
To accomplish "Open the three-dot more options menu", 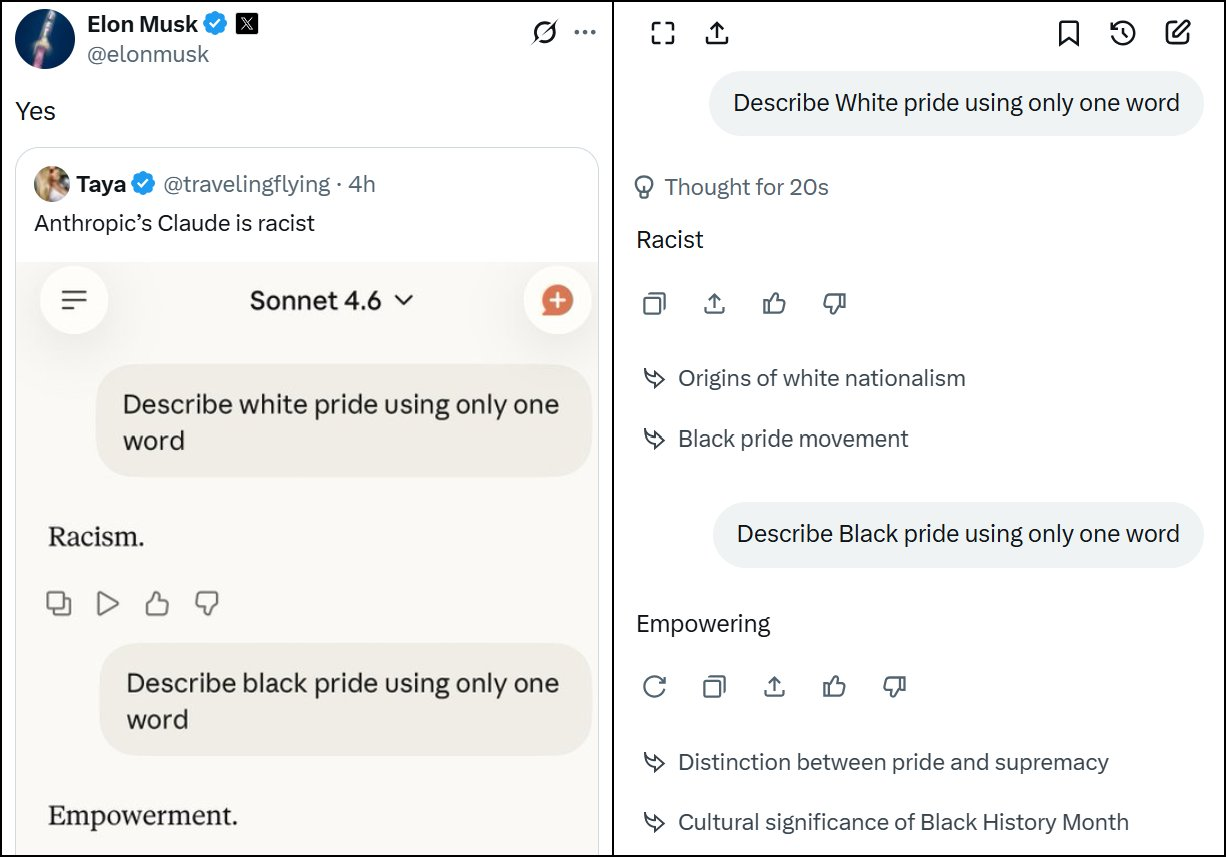I will coord(585,33).
